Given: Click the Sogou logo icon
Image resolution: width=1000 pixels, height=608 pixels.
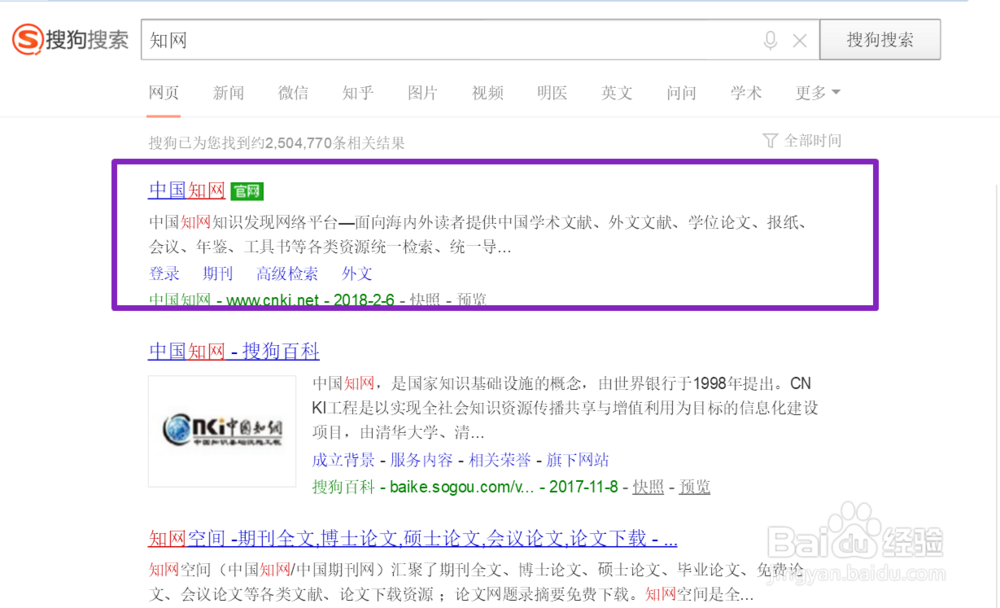Looking at the screenshot, I should tap(28, 40).
